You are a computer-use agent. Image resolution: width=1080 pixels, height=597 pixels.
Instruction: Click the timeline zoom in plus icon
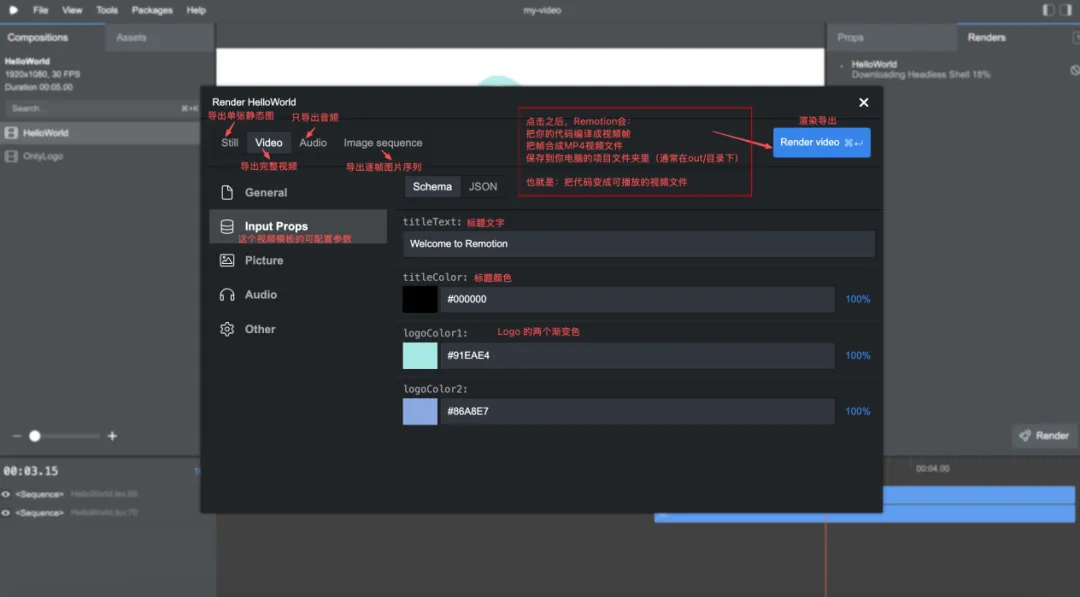tap(112, 436)
